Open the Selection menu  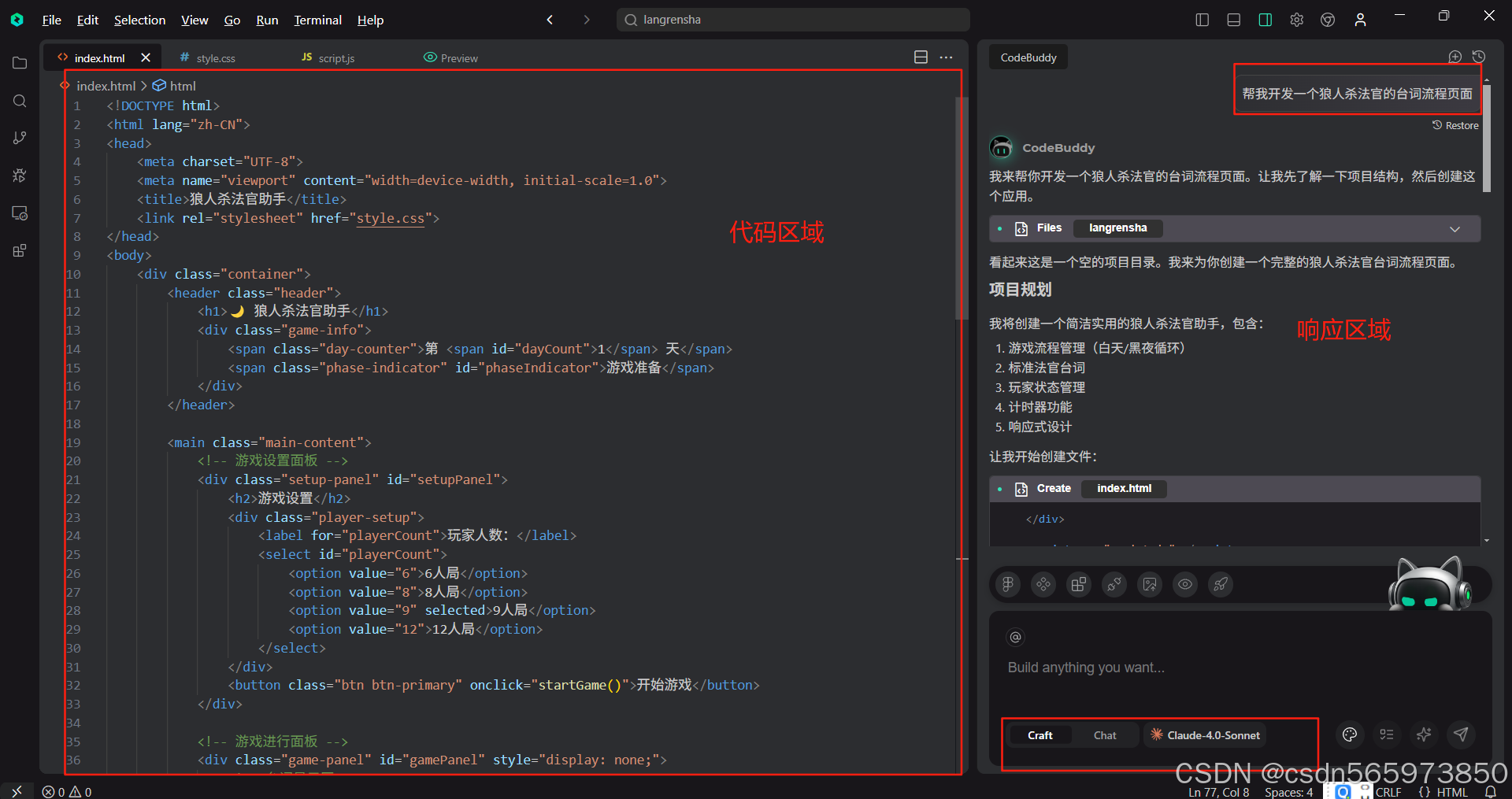pos(139,20)
